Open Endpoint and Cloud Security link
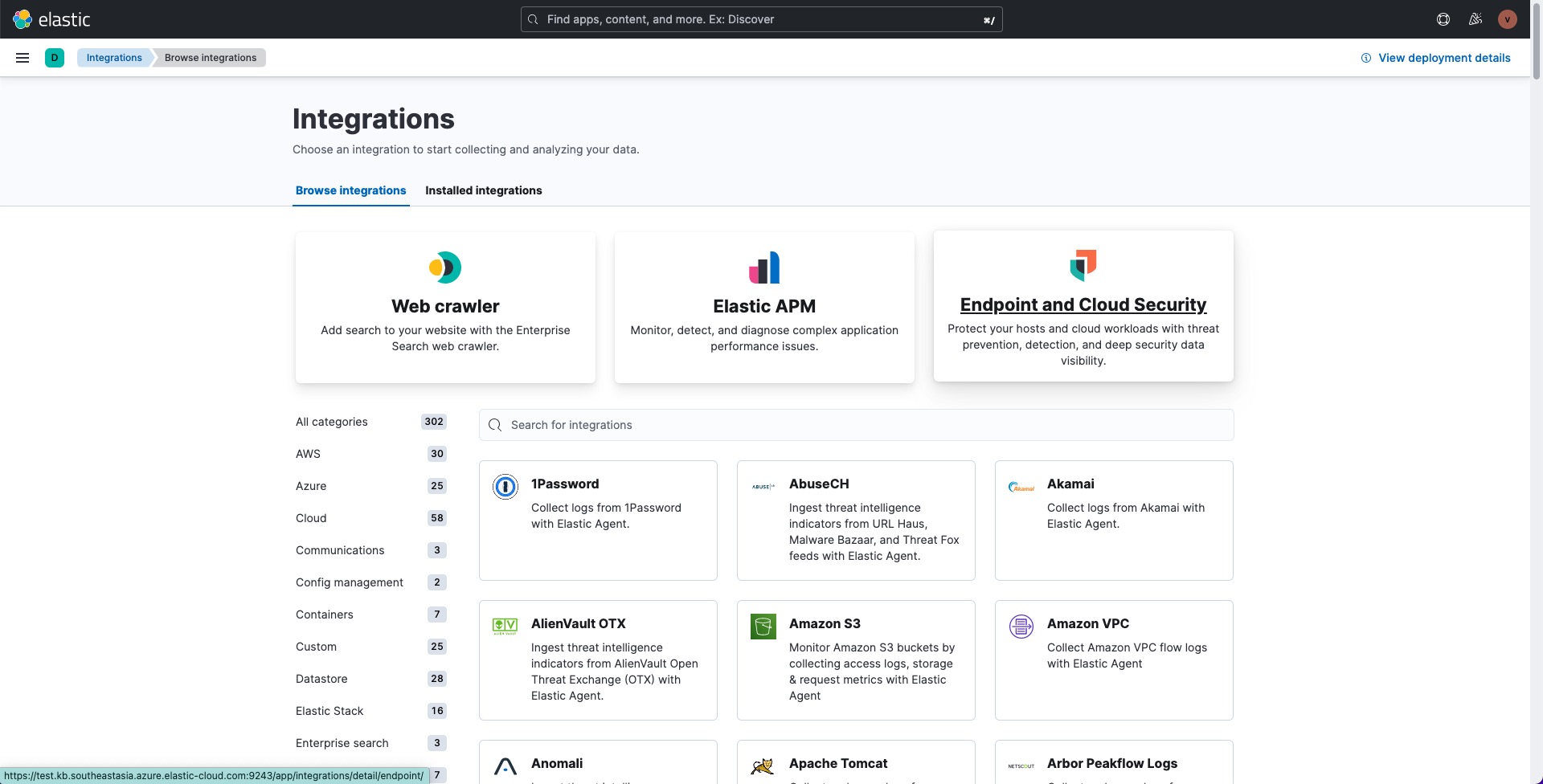This screenshot has width=1543, height=784. click(1083, 305)
